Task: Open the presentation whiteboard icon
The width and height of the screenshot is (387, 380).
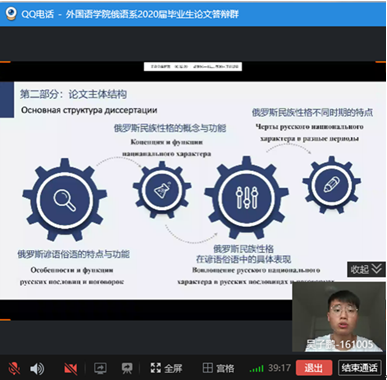Action: pyautogui.click(x=127, y=368)
